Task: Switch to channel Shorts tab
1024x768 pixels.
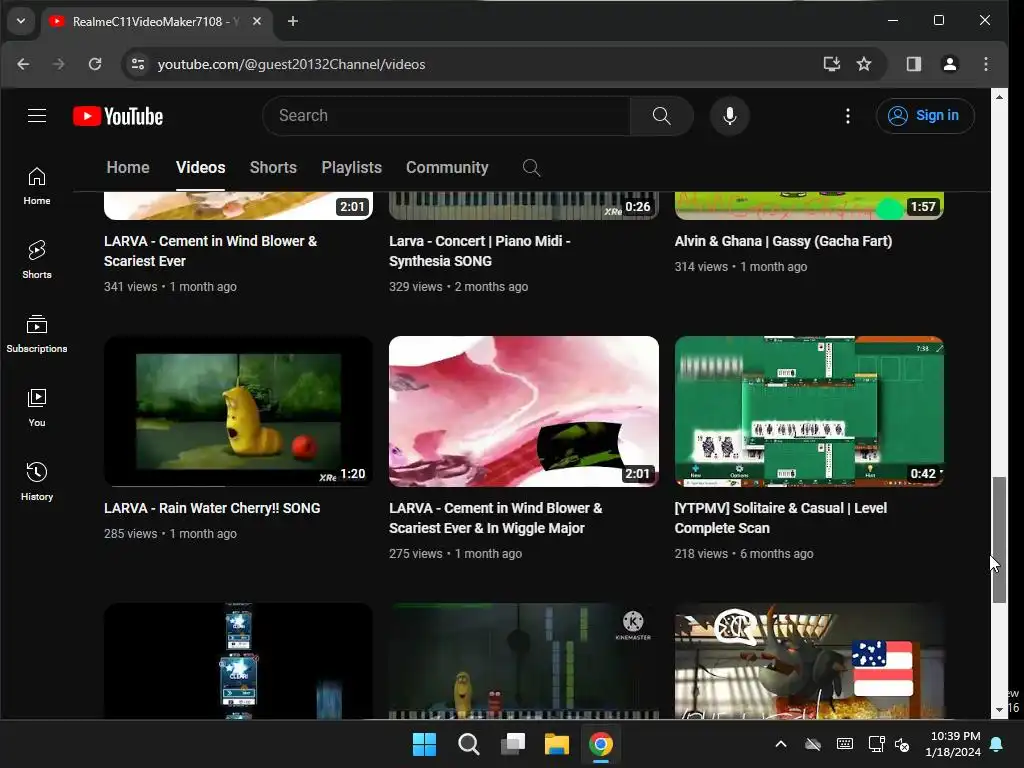Action: pyautogui.click(x=273, y=168)
